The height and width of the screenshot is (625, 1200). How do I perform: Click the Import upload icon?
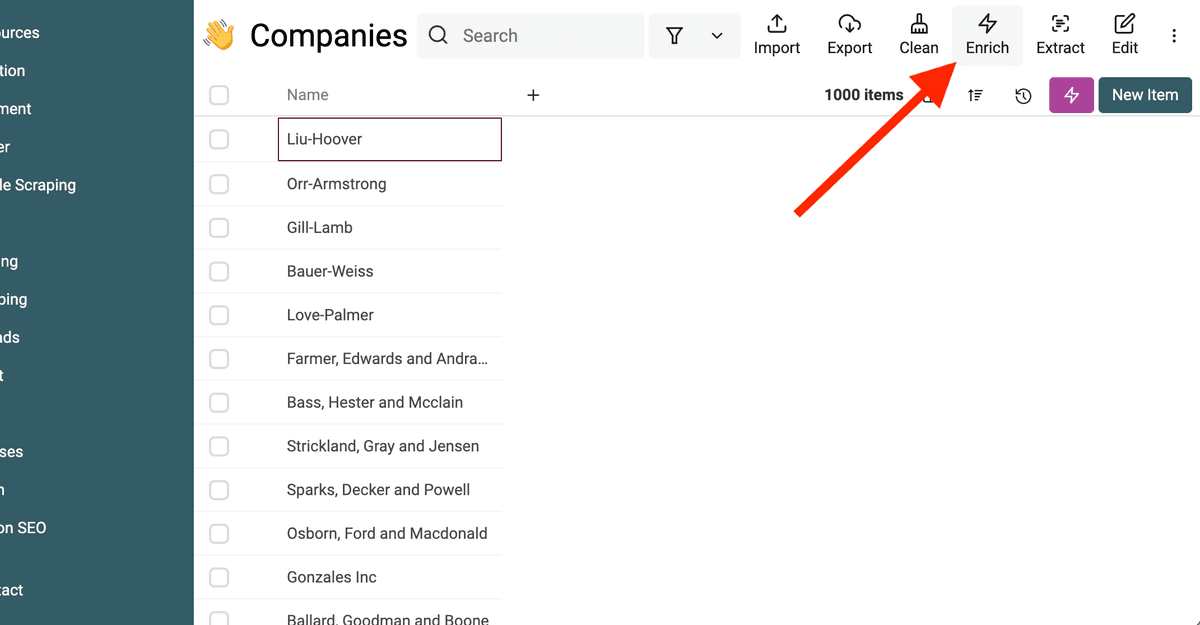(777, 24)
